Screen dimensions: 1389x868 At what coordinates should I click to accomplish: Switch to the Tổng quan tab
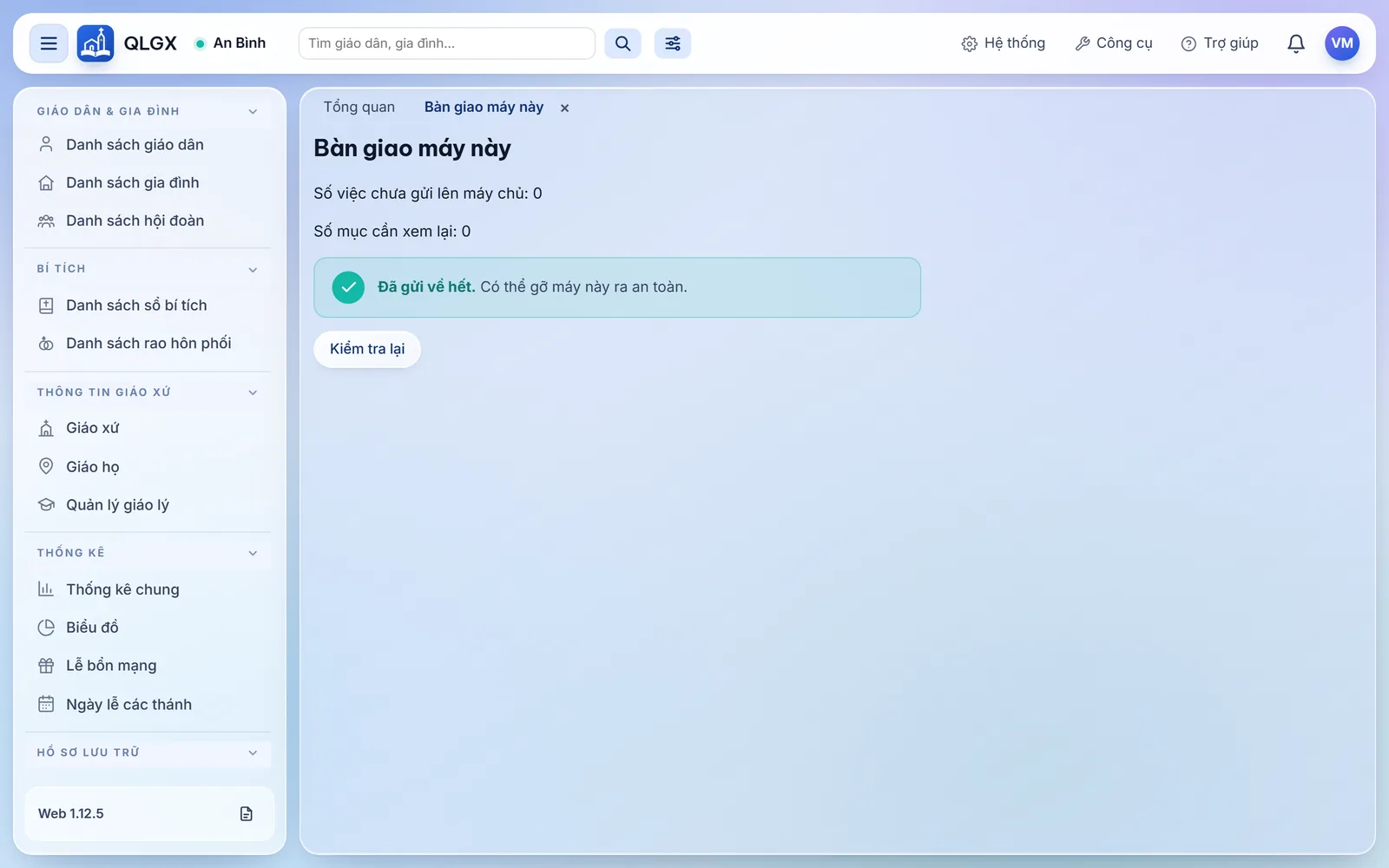(359, 108)
